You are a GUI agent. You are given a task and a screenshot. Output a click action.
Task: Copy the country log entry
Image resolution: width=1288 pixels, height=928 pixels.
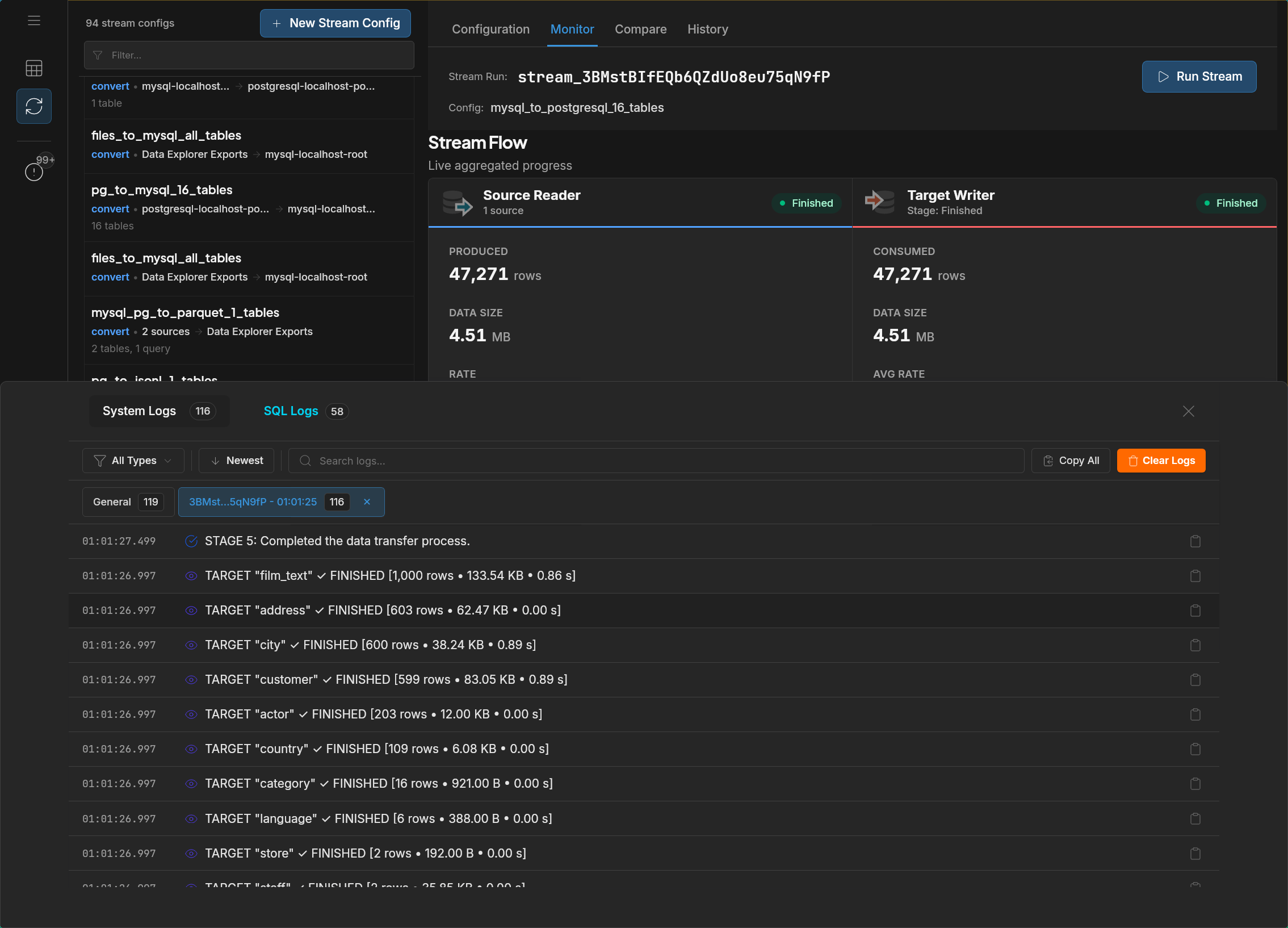pyautogui.click(x=1195, y=749)
